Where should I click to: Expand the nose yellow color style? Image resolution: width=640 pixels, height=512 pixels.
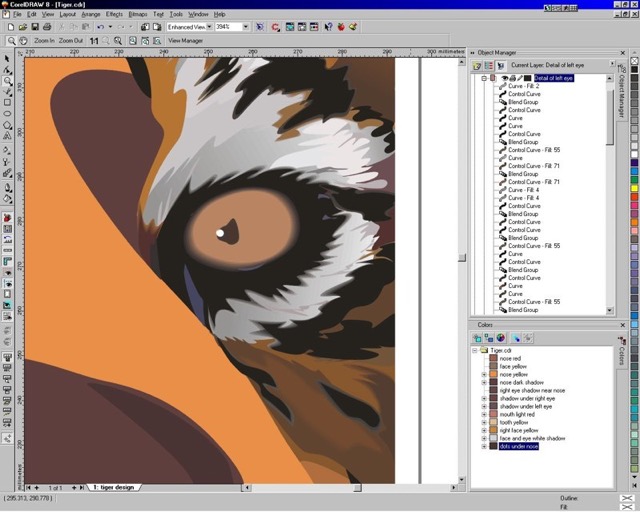point(484,374)
